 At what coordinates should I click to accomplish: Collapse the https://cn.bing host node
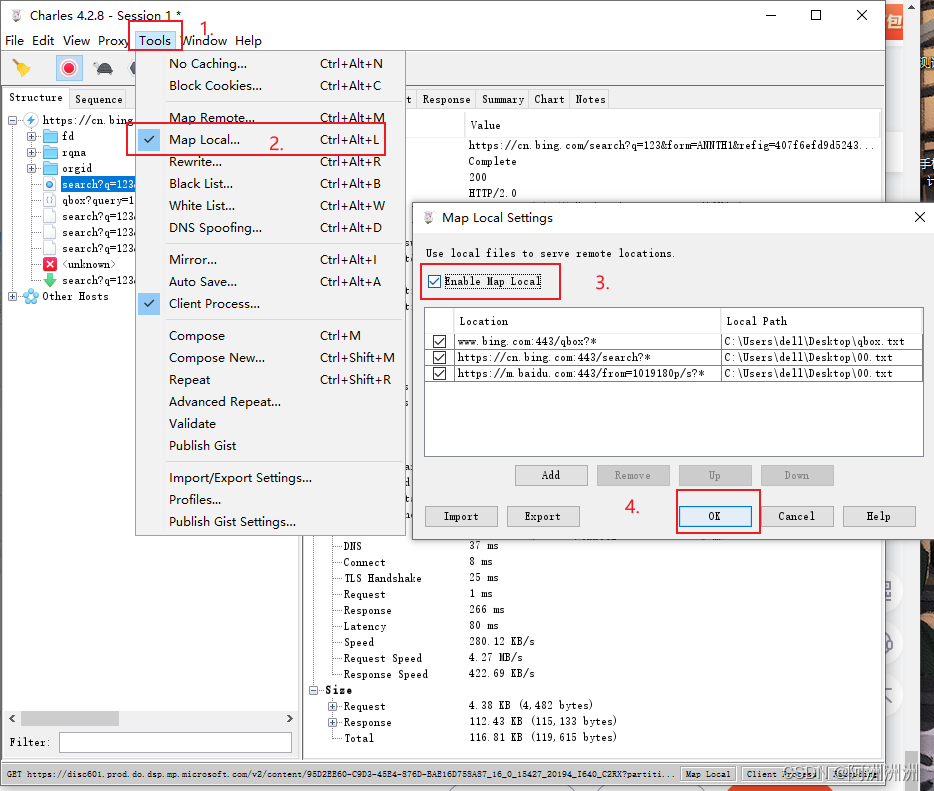(x=12, y=120)
